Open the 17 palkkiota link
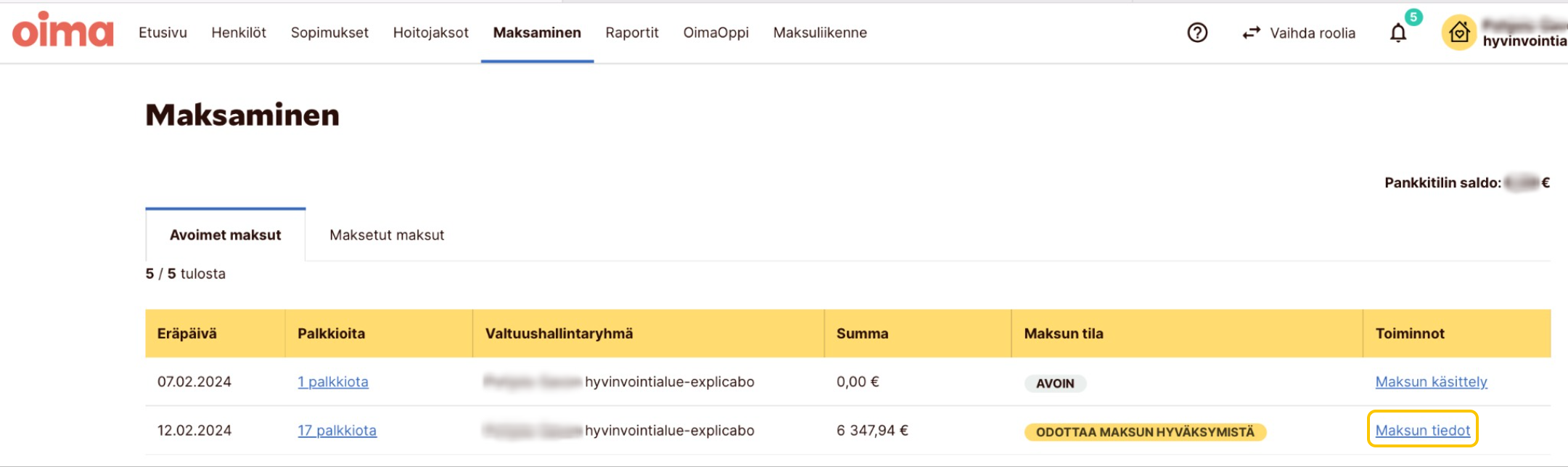1568x467 pixels. point(337,431)
